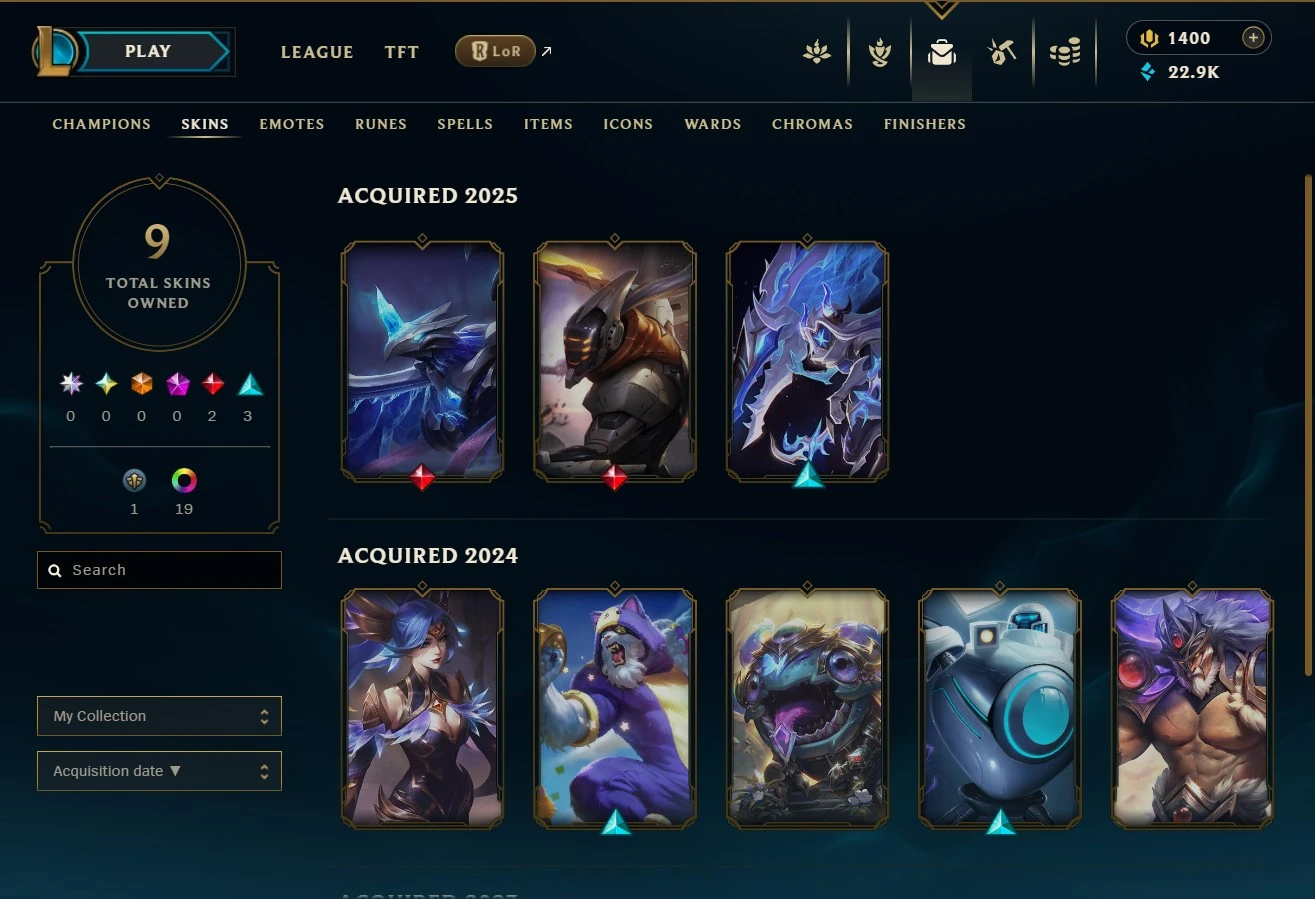The width and height of the screenshot is (1315, 899).
Task: Select the purple cat-hoodie skin thumbnail
Action: 615,708
